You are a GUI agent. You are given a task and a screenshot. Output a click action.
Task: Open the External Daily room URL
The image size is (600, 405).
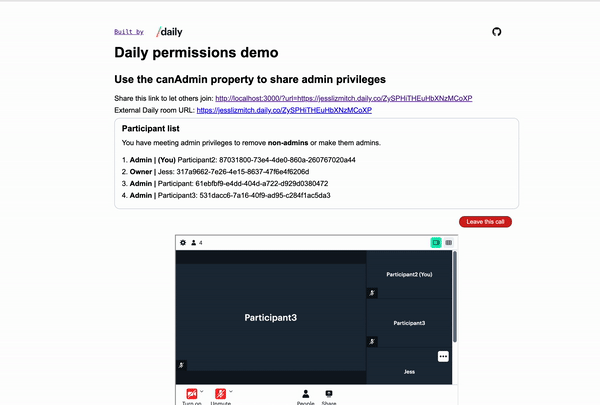(284, 110)
